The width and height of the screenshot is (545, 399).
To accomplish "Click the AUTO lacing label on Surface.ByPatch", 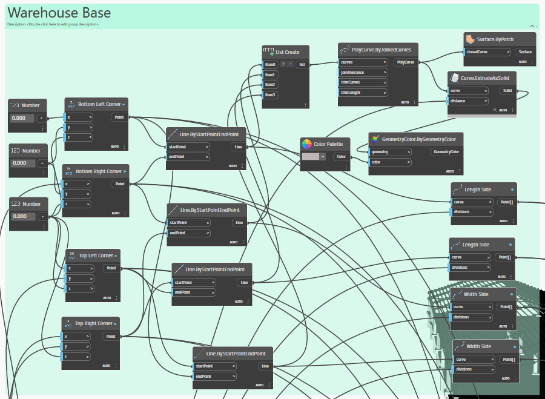I will (523, 62).
